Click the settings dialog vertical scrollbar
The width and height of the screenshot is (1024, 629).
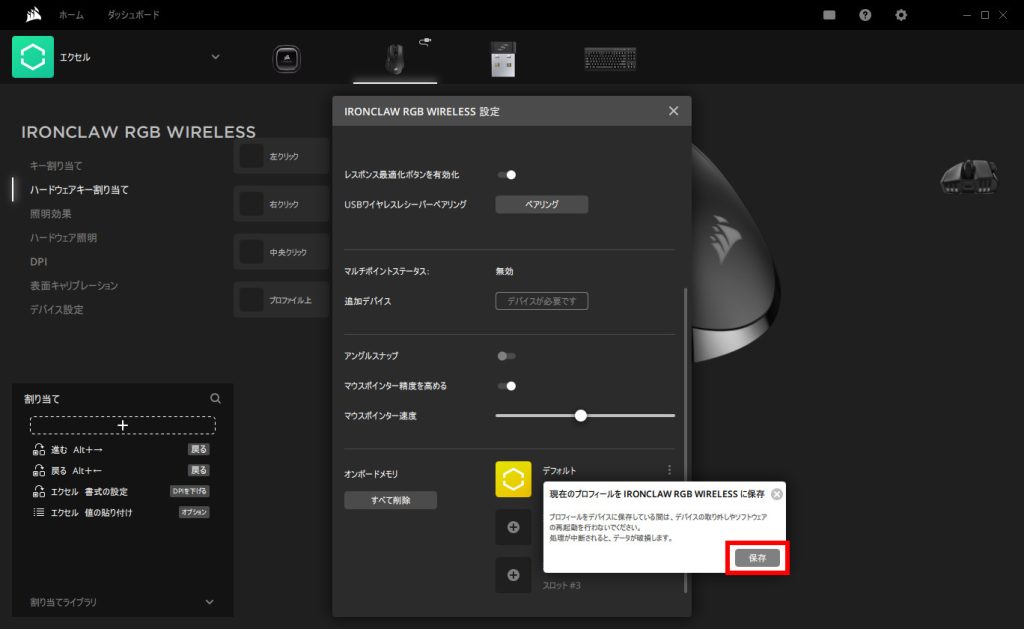[x=685, y=440]
